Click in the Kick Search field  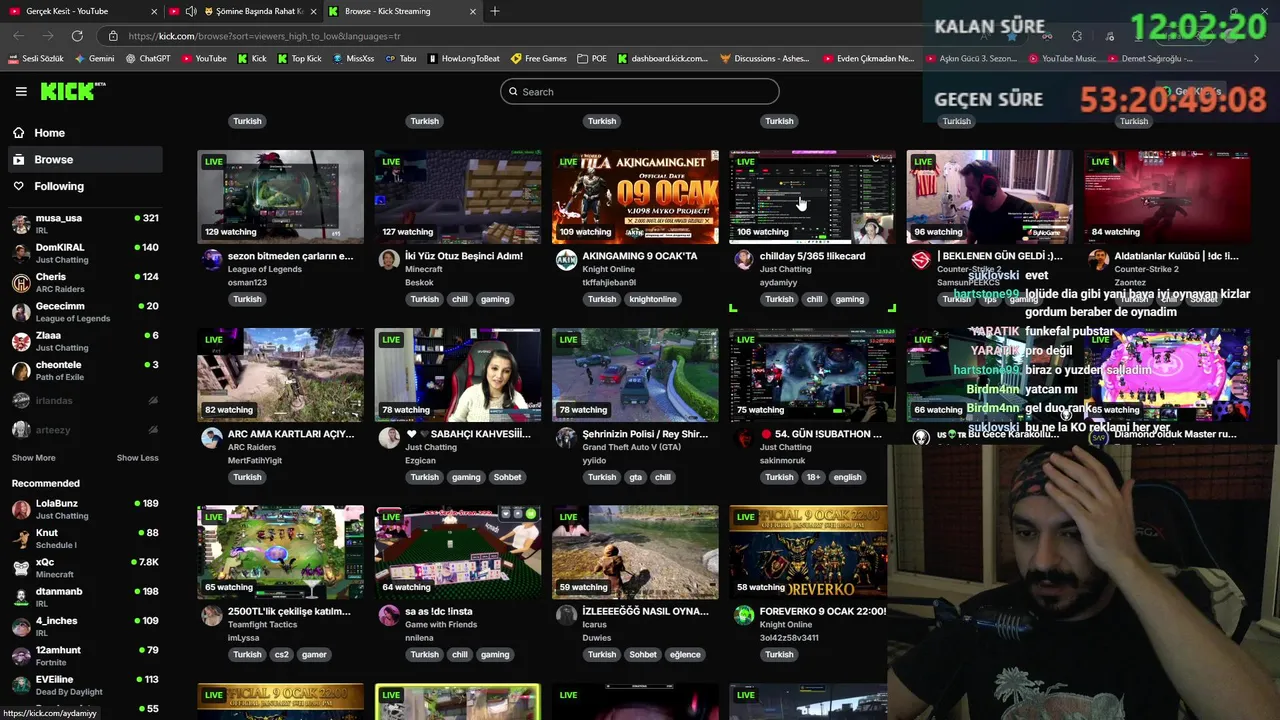[640, 92]
